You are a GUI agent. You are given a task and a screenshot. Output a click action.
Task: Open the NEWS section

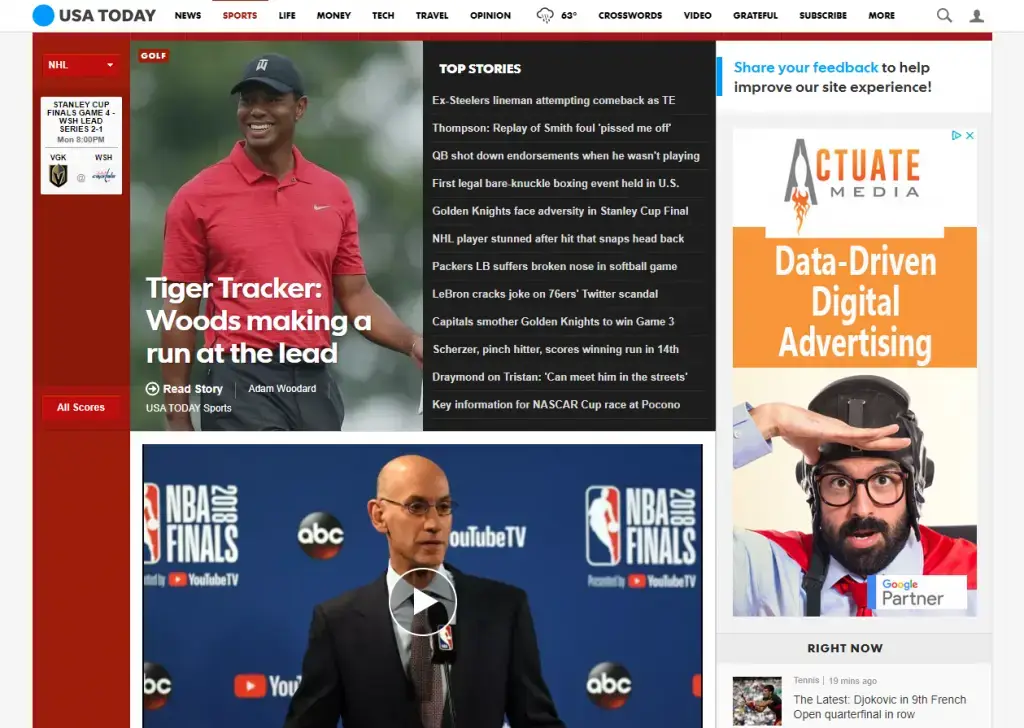coord(188,15)
